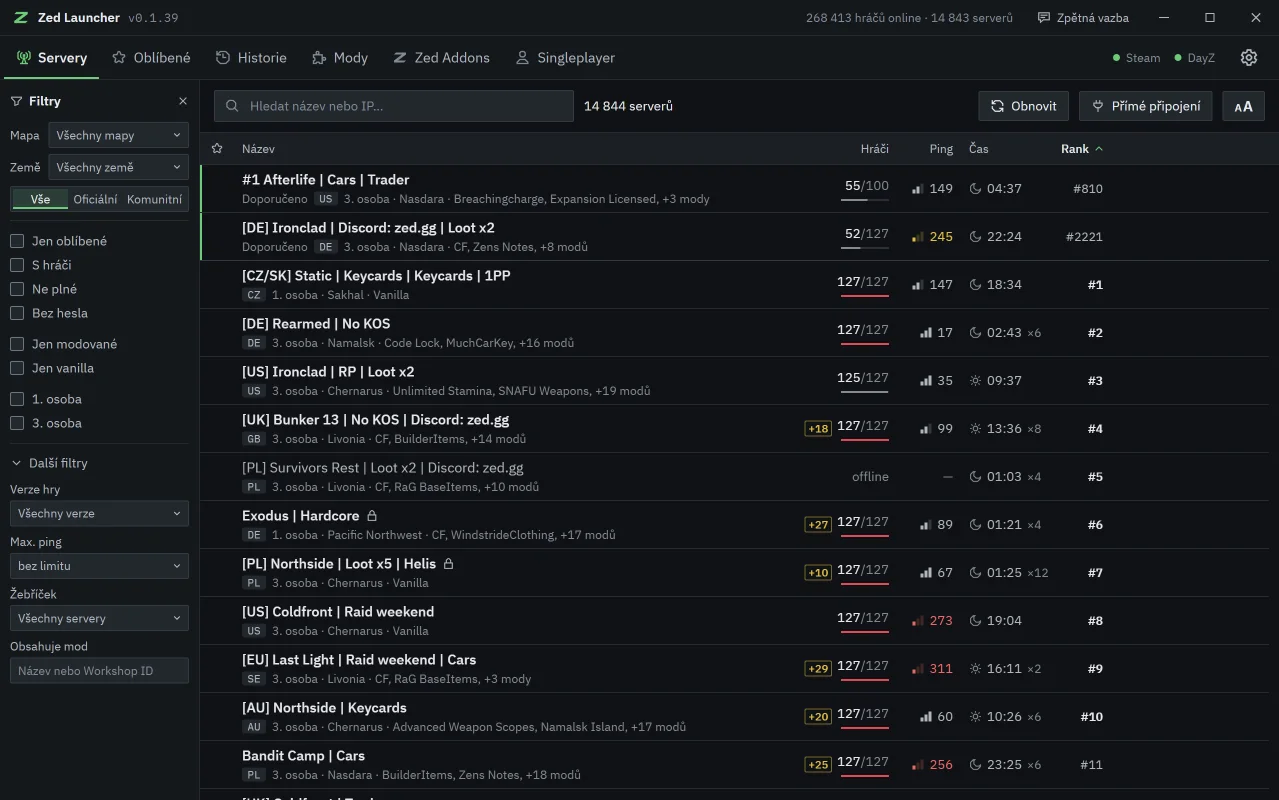Select the Komunitní server type toggle
Image resolution: width=1279 pixels, height=800 pixels.
[155, 199]
